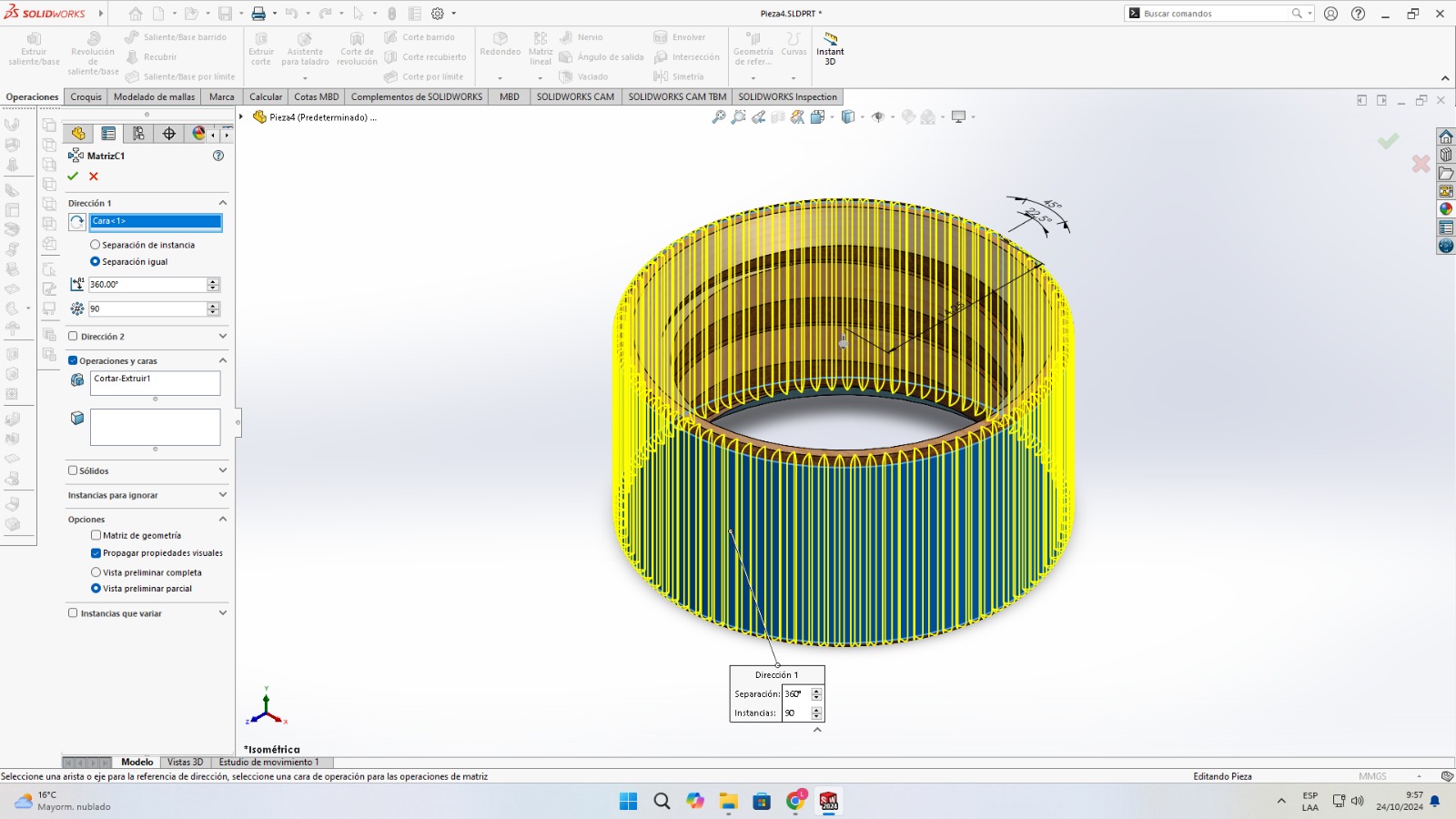The width and height of the screenshot is (1456, 819).
Task: Select the Previous View icon
Action: [x=758, y=117]
